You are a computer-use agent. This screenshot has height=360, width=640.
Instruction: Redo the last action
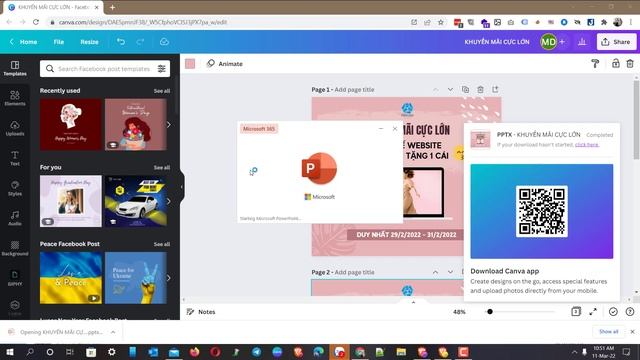coord(140,42)
